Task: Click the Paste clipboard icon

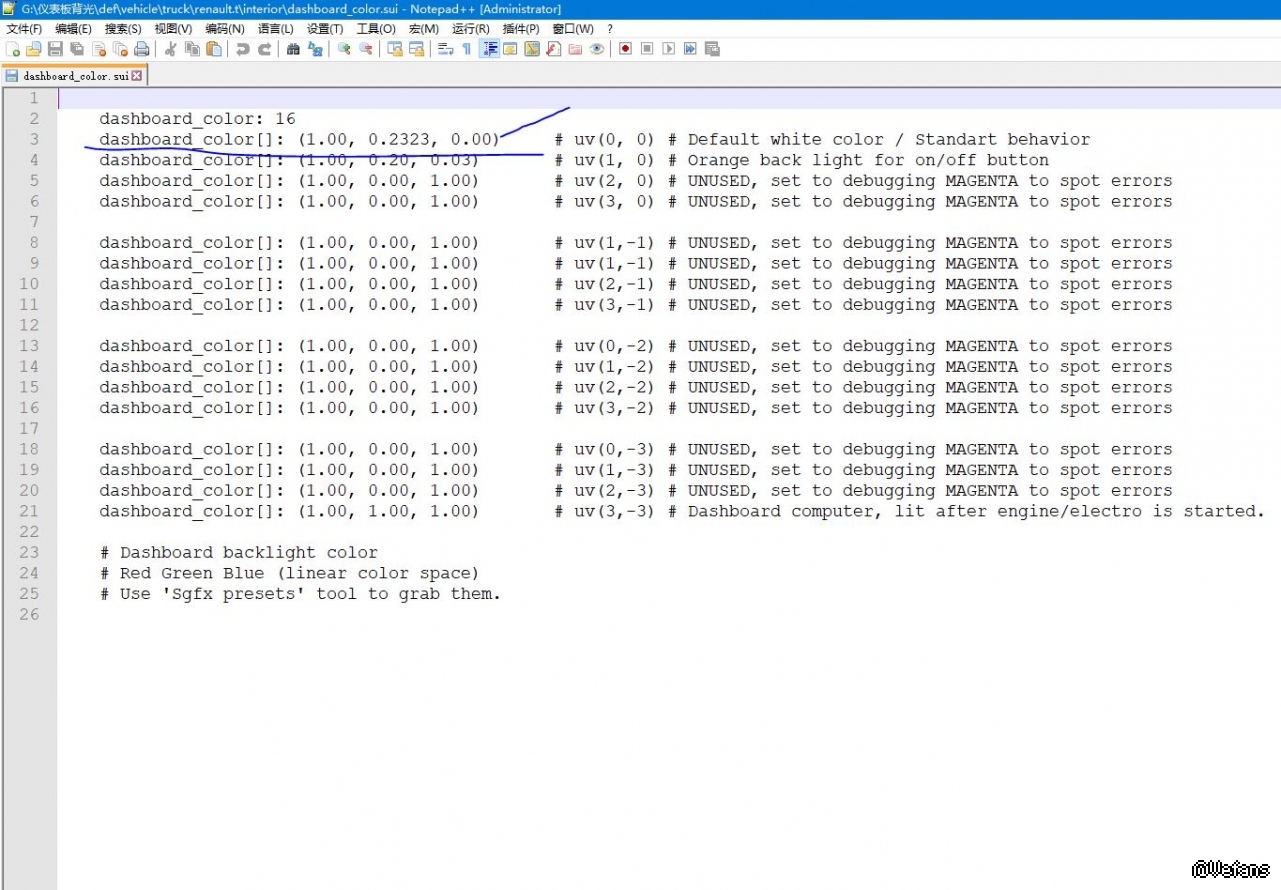Action: click(214, 49)
